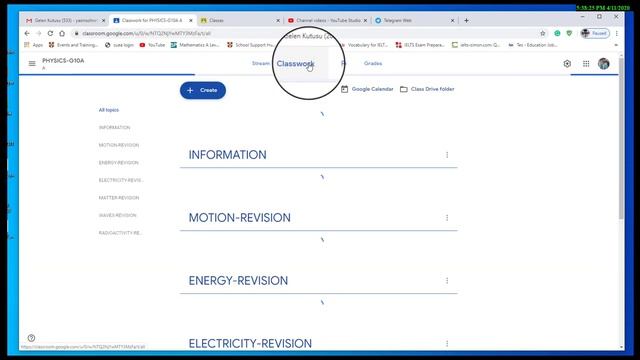Go back with browser back arrow
Image resolution: width=640 pixels, height=360 pixels.
(27, 33)
